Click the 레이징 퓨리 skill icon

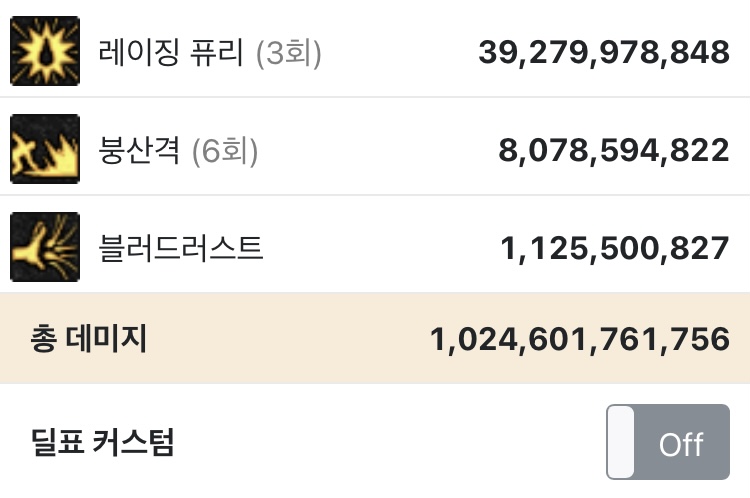[44, 50]
